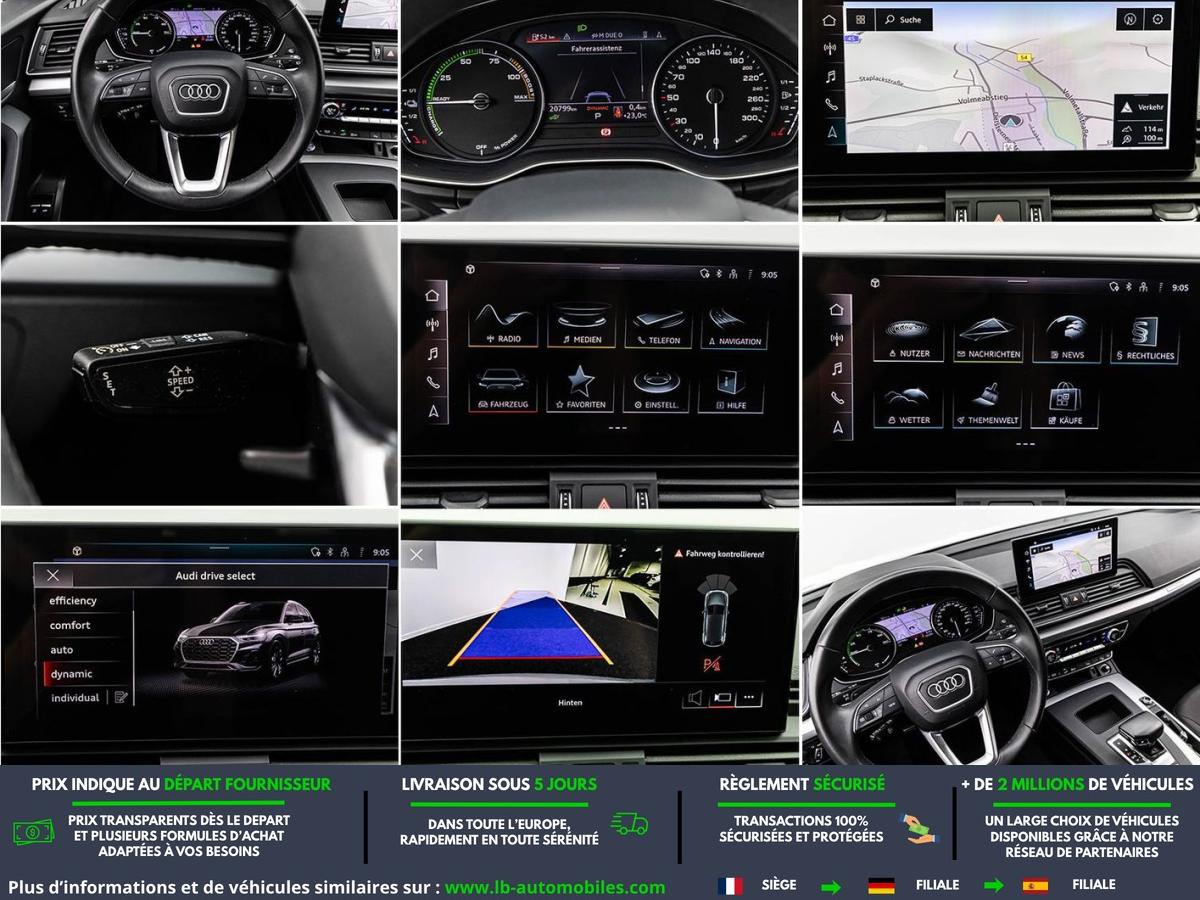Open the NEWS tile
This screenshot has width=1200, height=900.
point(1066,338)
